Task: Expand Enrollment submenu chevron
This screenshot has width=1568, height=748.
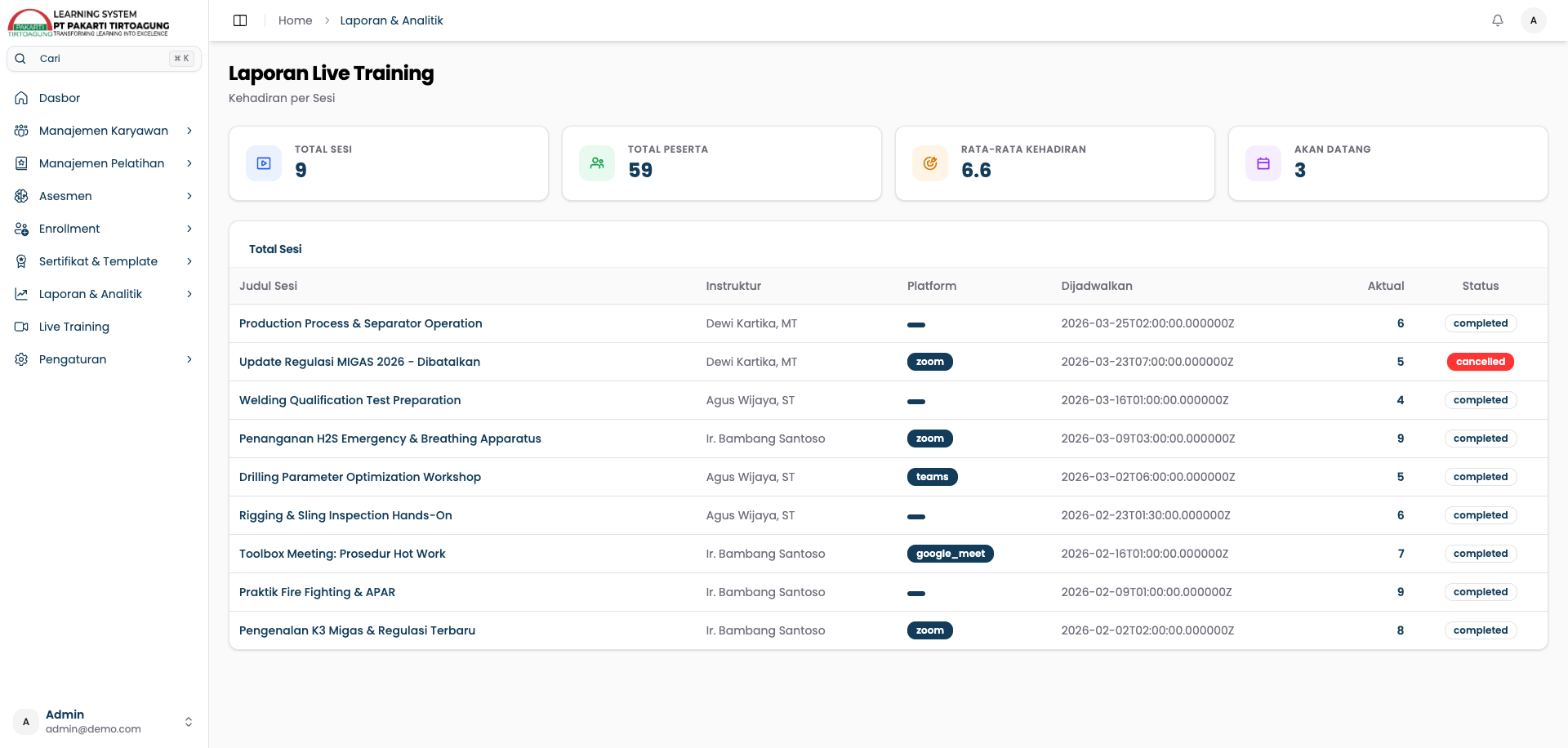Action: (x=189, y=229)
